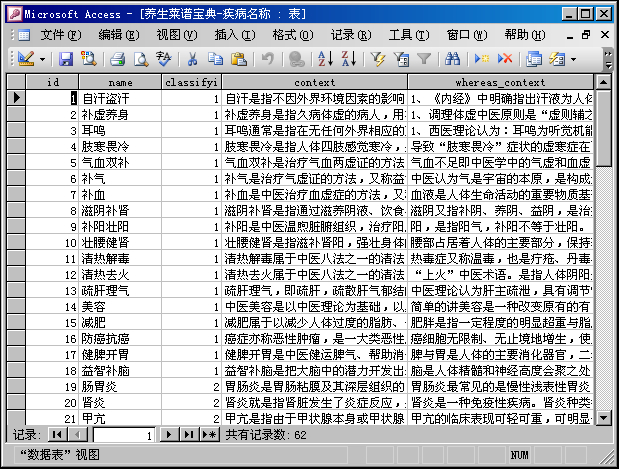Click the Copy icon
The width and height of the screenshot is (619, 469).
point(216,59)
